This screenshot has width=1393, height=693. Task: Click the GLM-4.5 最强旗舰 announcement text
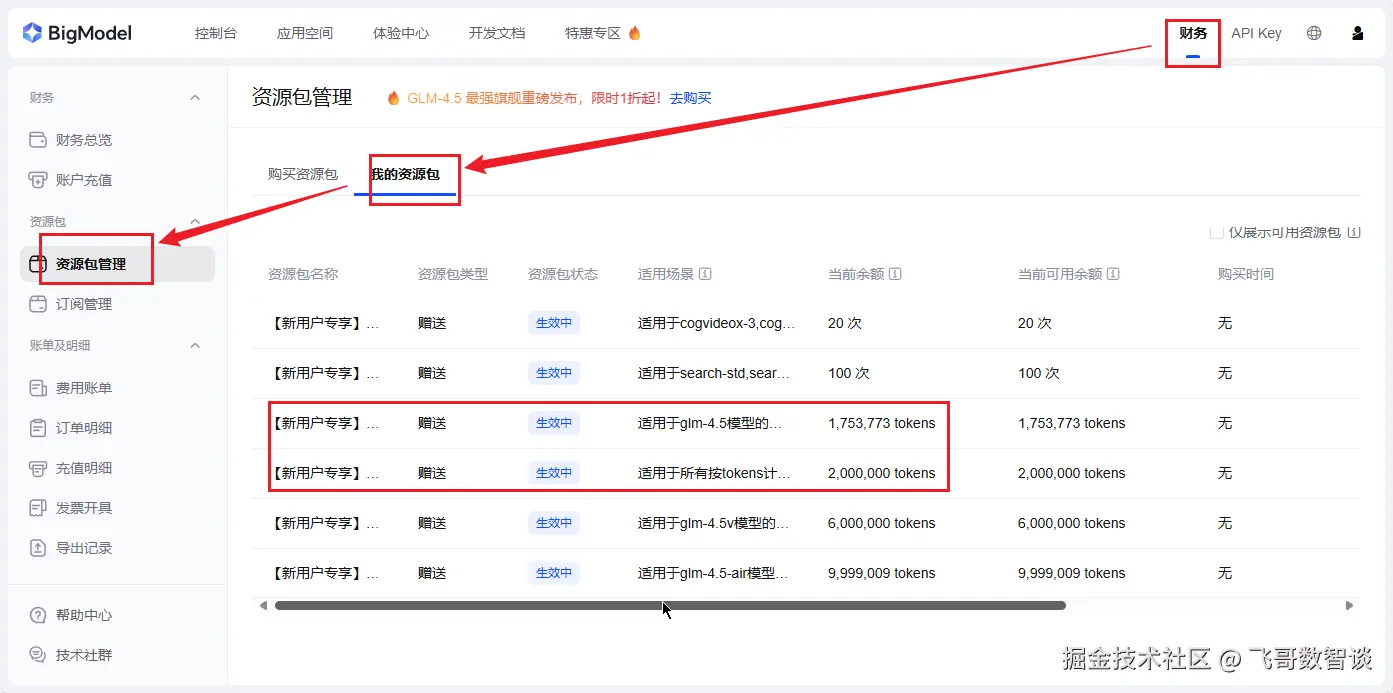[x=534, y=98]
